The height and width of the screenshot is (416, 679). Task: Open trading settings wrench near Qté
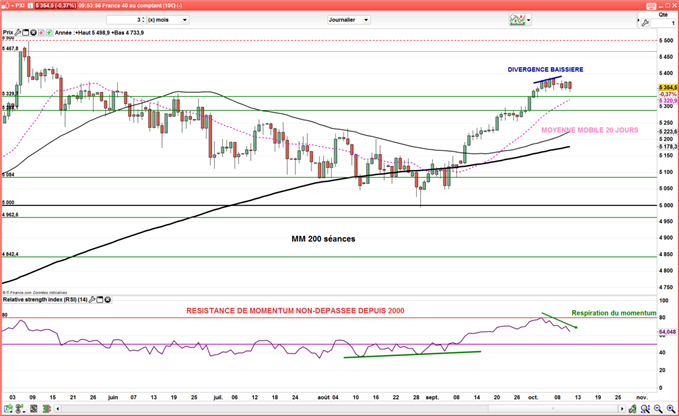[644, 23]
